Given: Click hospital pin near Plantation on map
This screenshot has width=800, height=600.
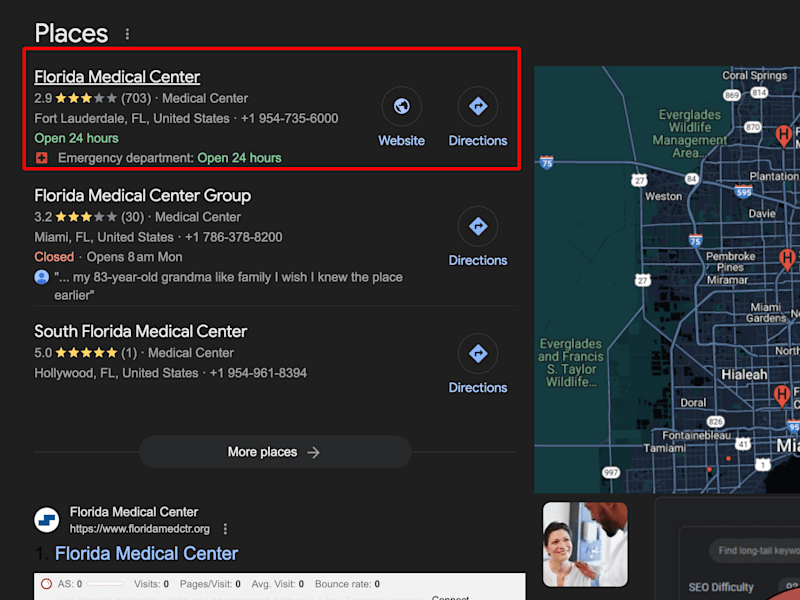Looking at the screenshot, I should pos(783,136).
